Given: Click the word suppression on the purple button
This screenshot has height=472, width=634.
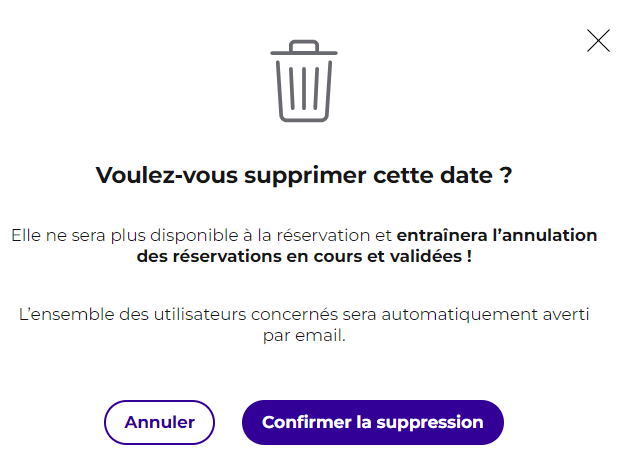Looking at the screenshot, I should 430,423.
